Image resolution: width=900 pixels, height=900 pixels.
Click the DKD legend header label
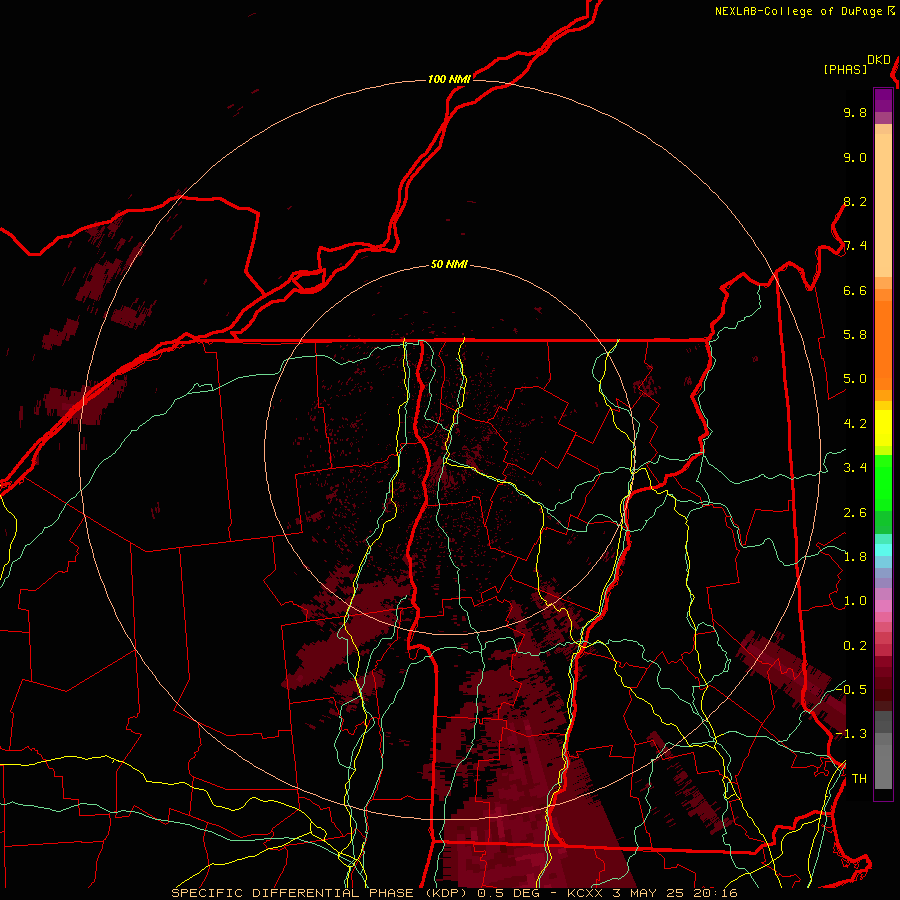(x=879, y=60)
